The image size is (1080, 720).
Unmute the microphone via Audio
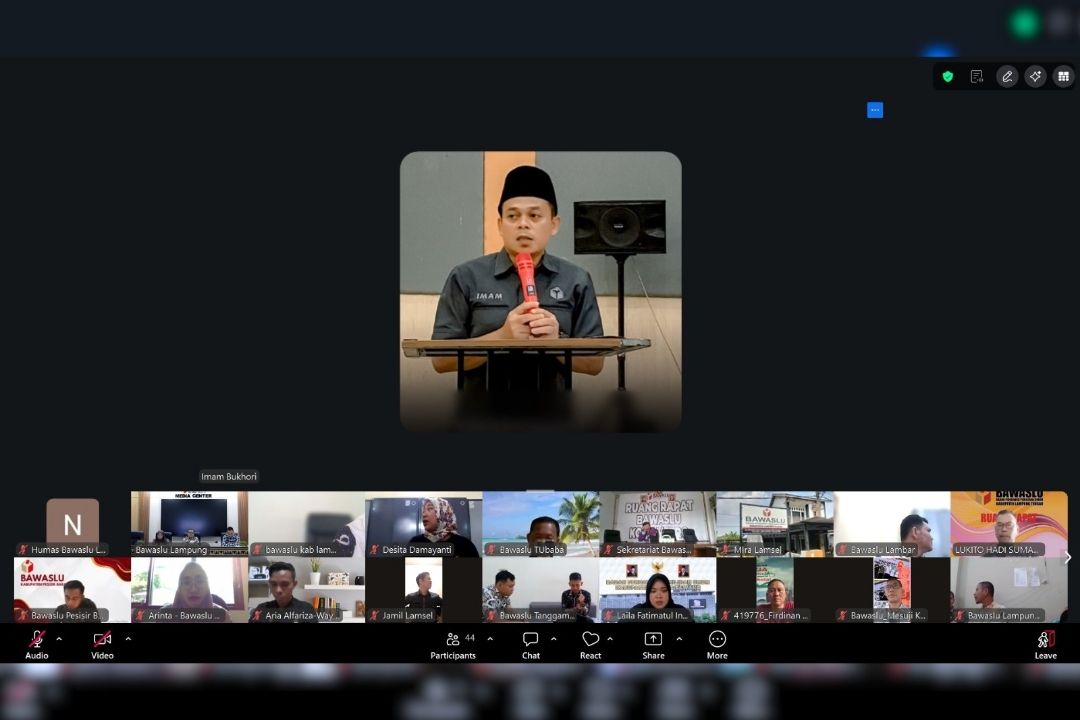[37, 646]
